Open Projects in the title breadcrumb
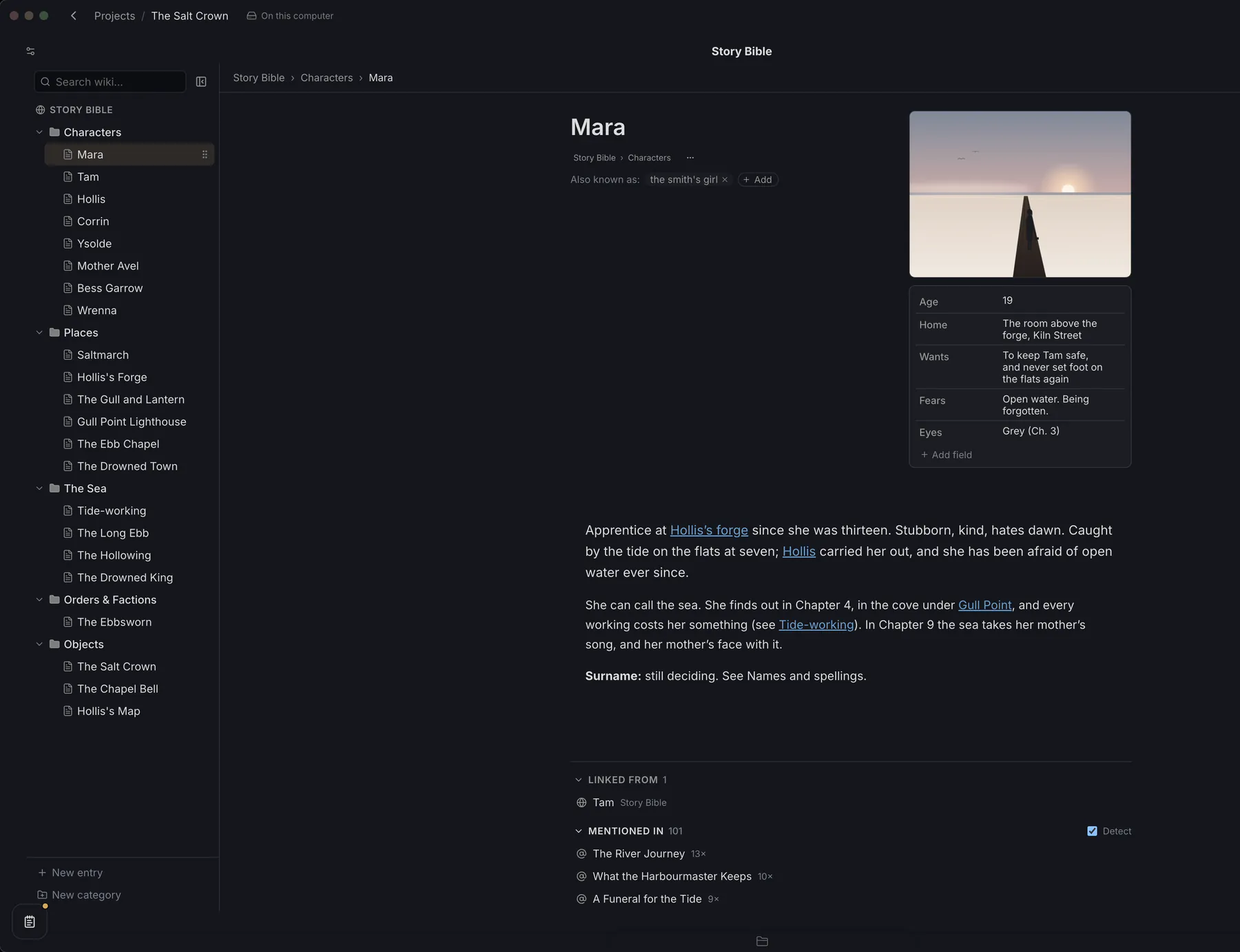 click(x=114, y=16)
